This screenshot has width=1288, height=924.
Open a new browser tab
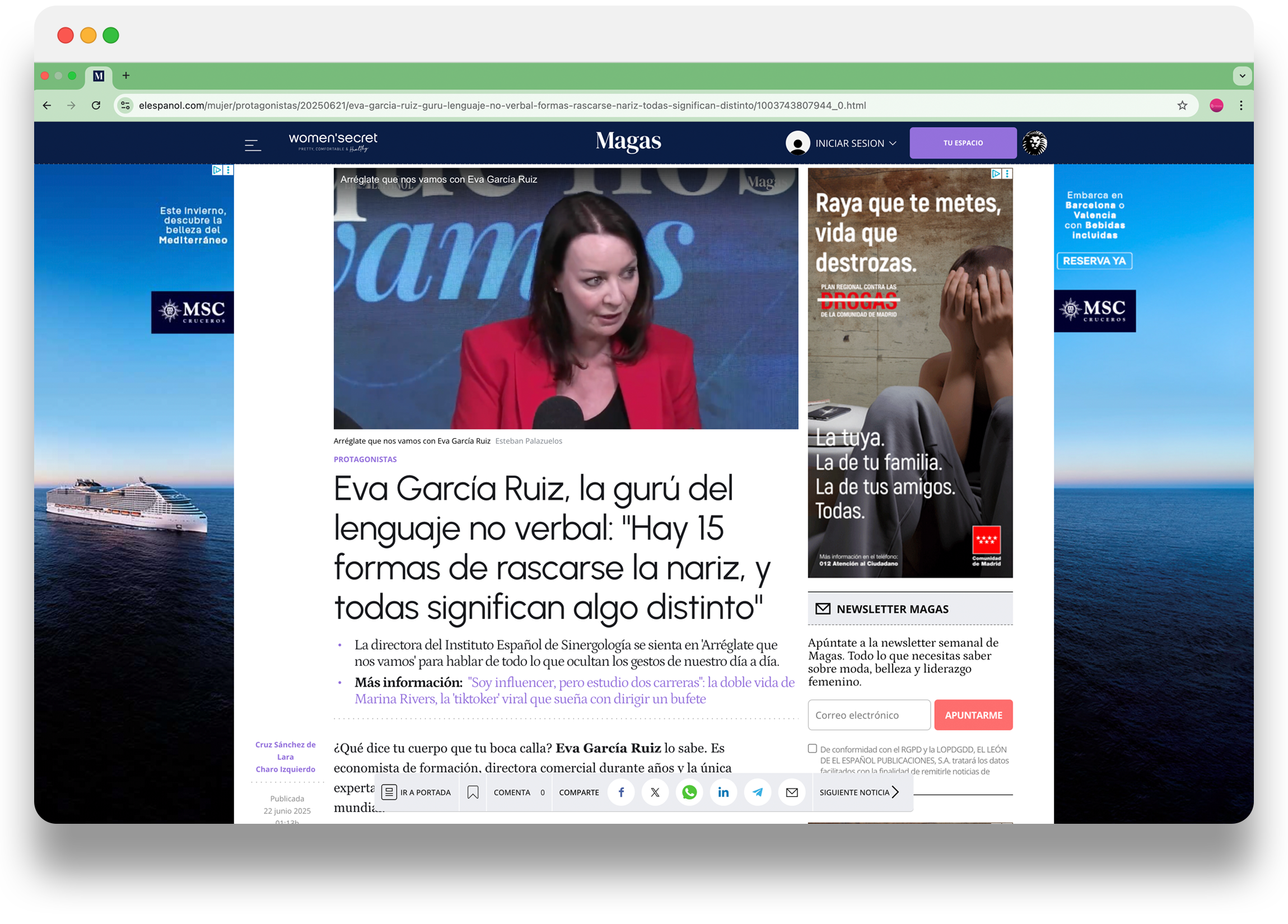126,76
